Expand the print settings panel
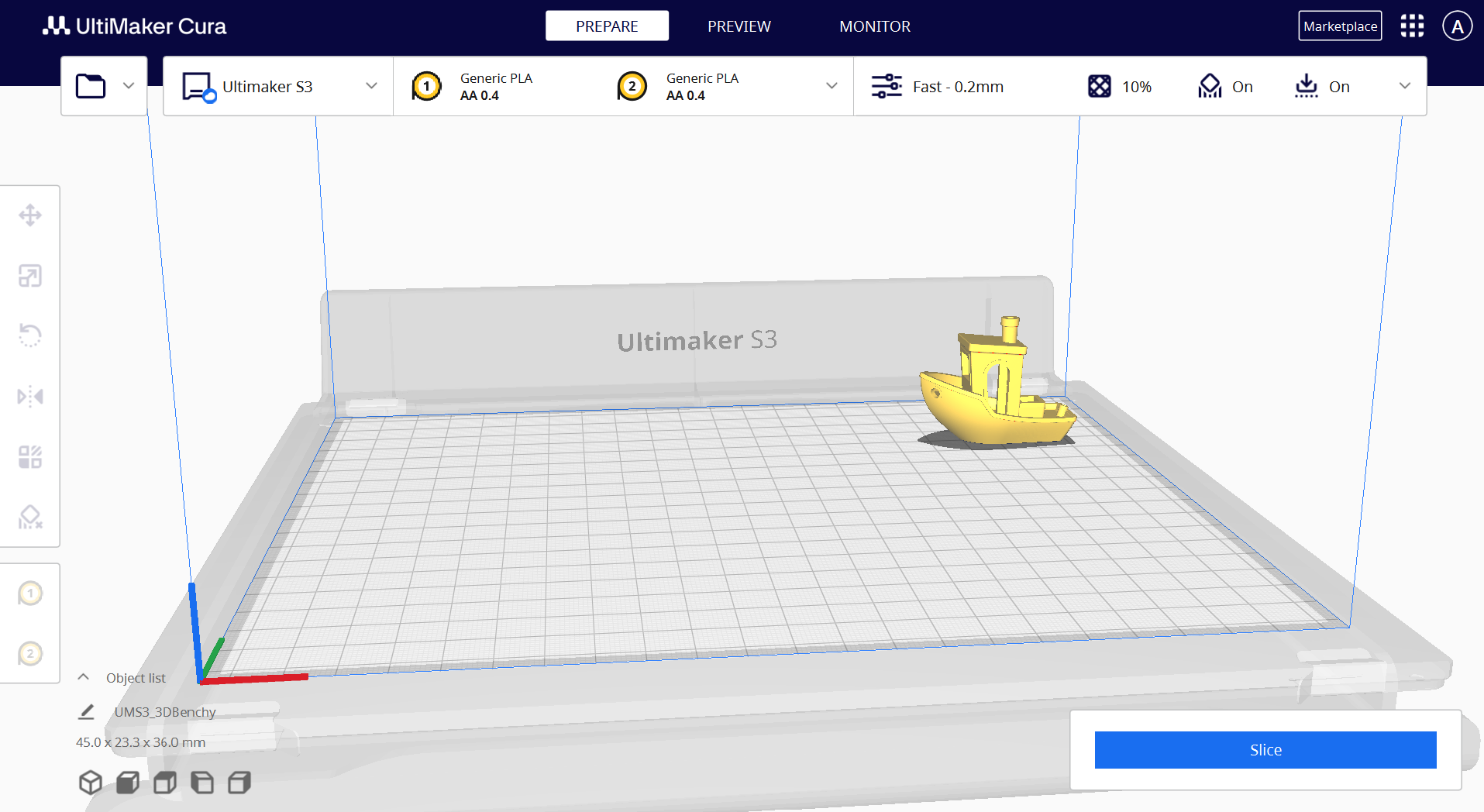Screen dimensions: 1484x812 tap(1405, 86)
